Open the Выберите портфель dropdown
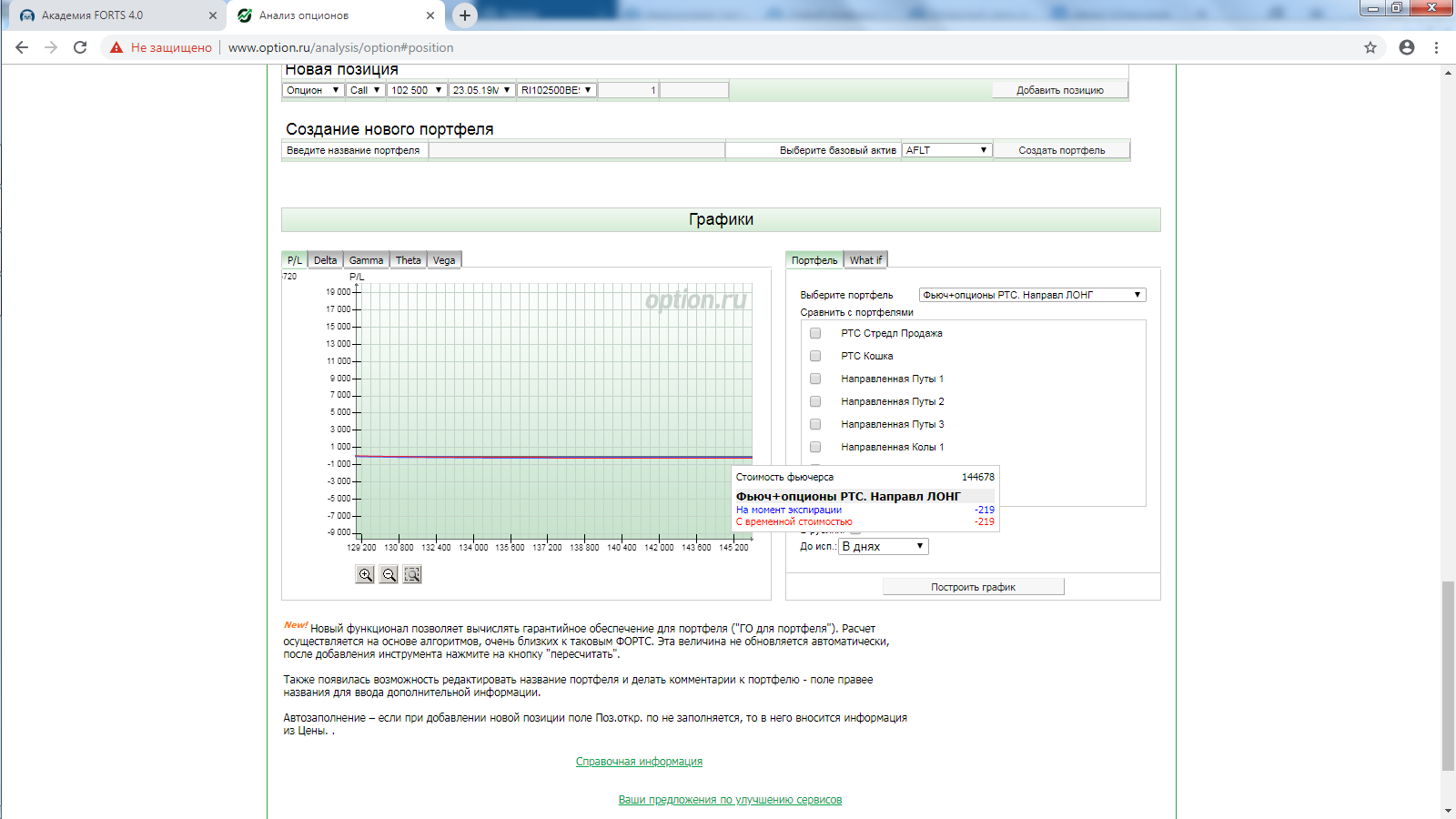The height and width of the screenshot is (819, 1456). tap(1032, 295)
